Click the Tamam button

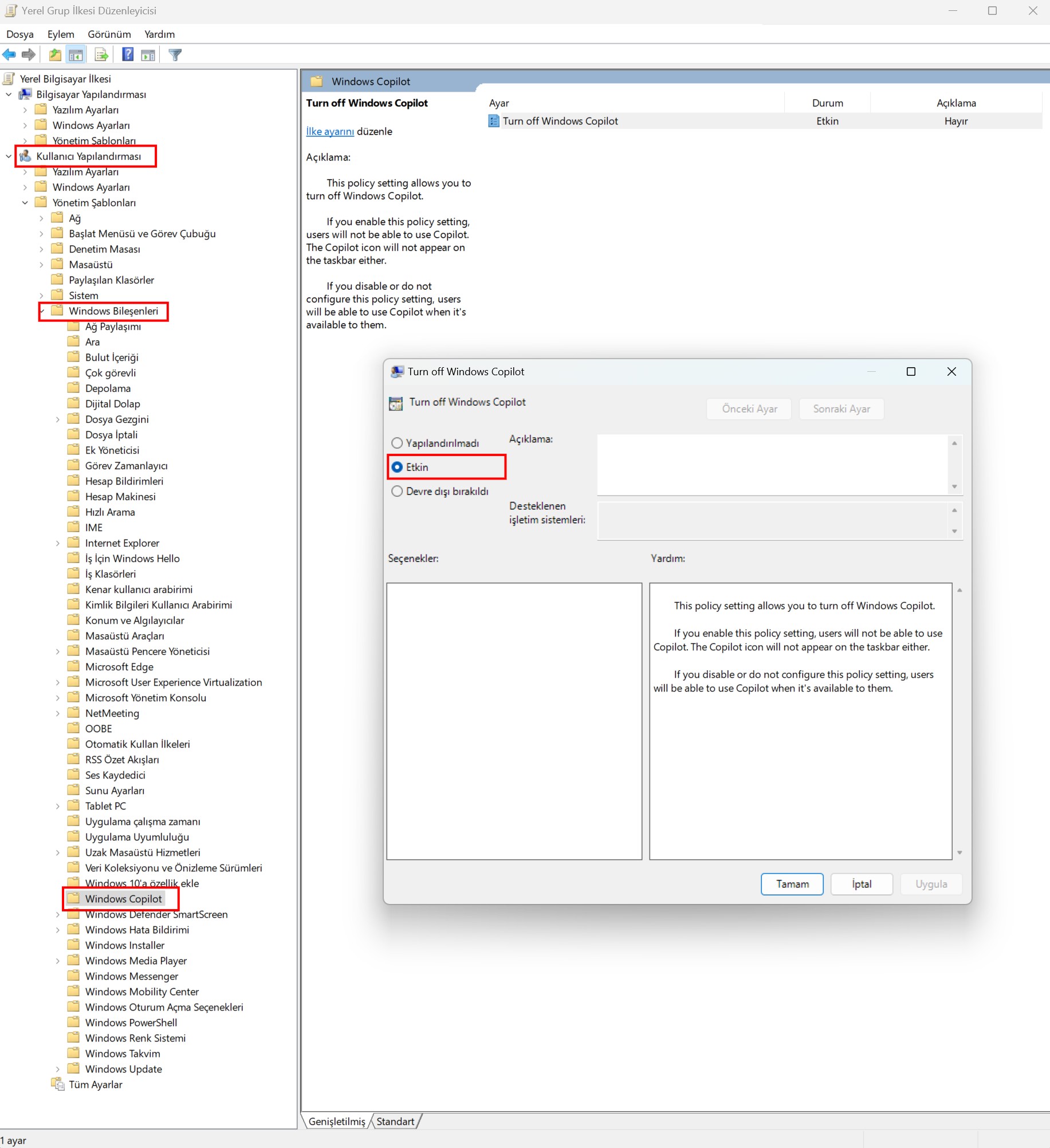click(792, 884)
